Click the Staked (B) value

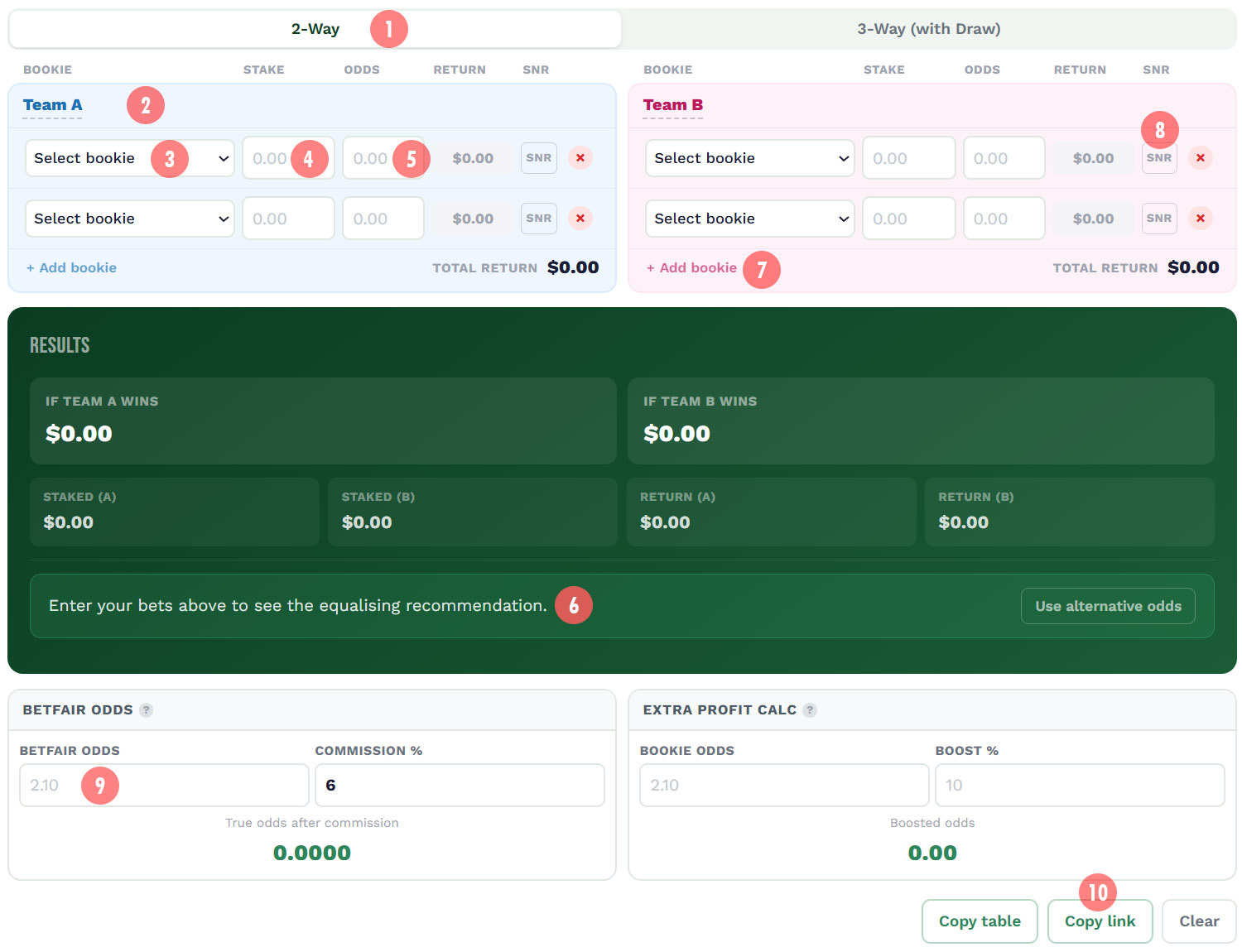click(x=367, y=522)
